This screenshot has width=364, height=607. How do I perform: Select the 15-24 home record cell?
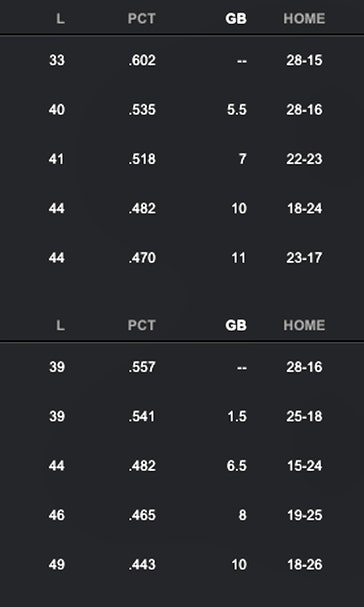(x=304, y=466)
